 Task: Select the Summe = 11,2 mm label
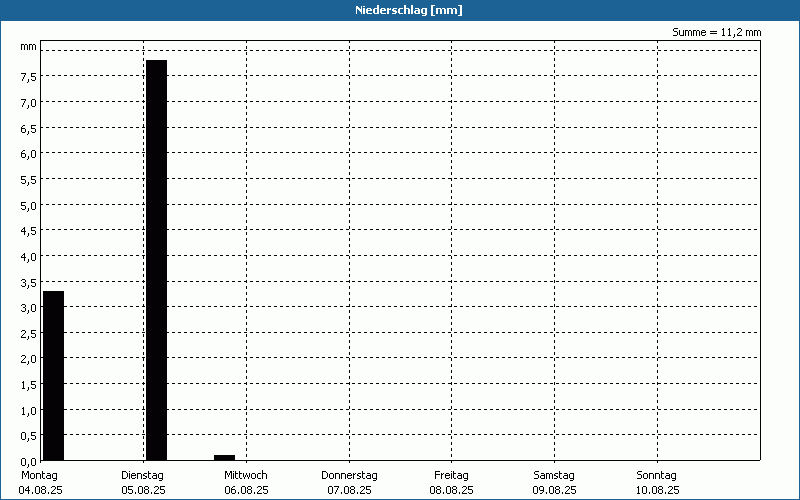click(716, 32)
